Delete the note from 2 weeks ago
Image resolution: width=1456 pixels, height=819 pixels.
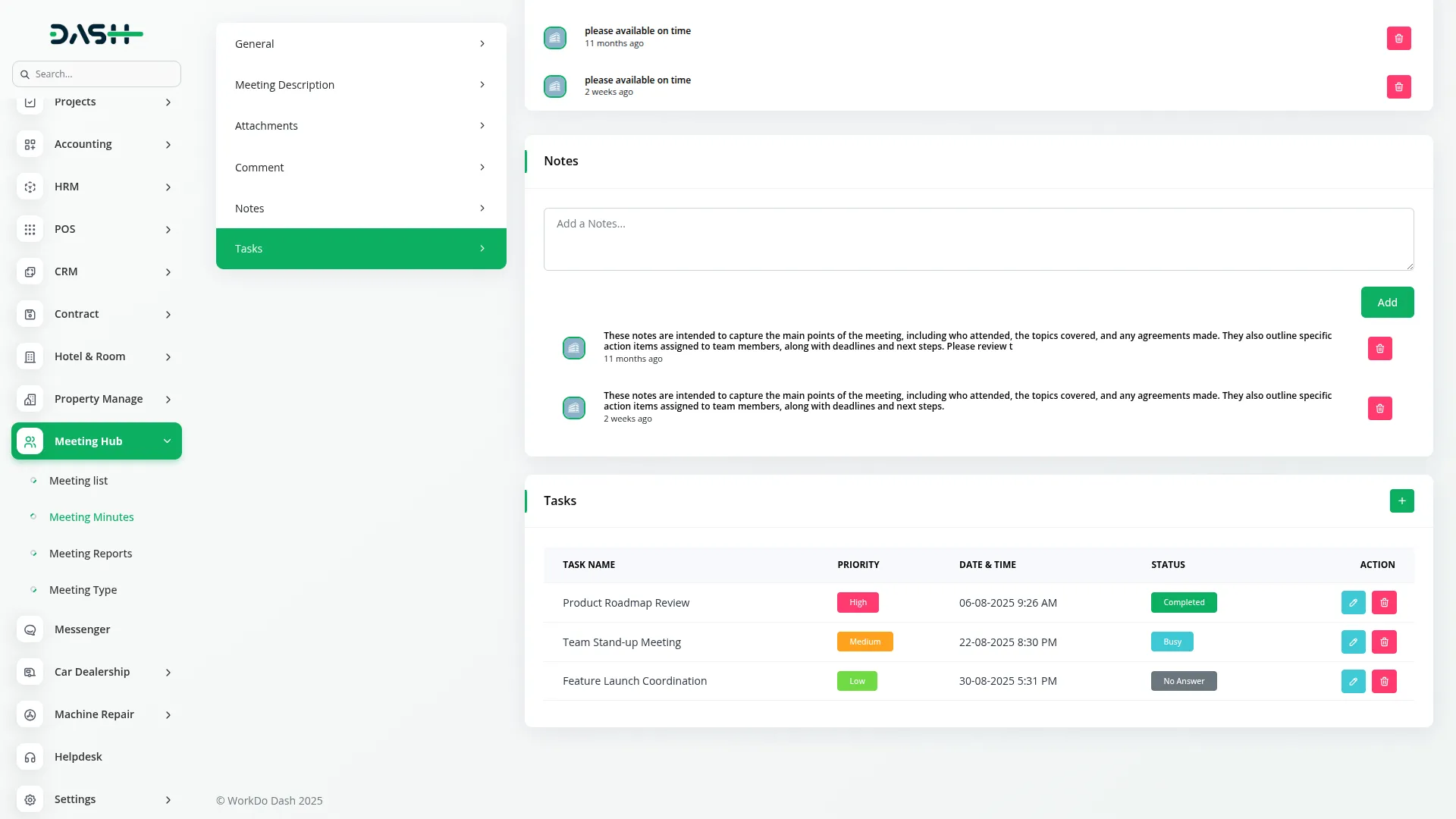click(x=1379, y=409)
